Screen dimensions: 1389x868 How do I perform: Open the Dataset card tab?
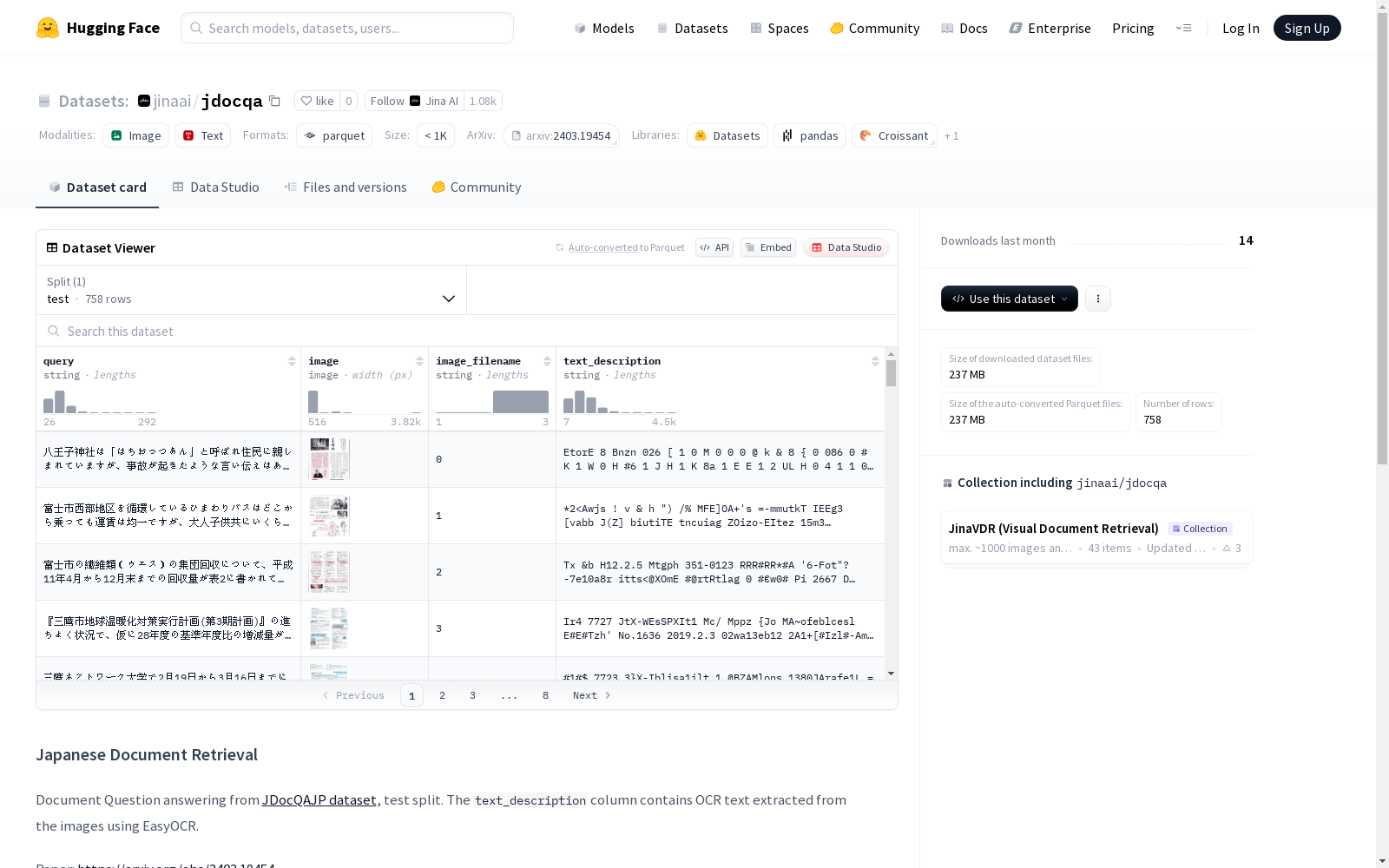click(x=97, y=187)
